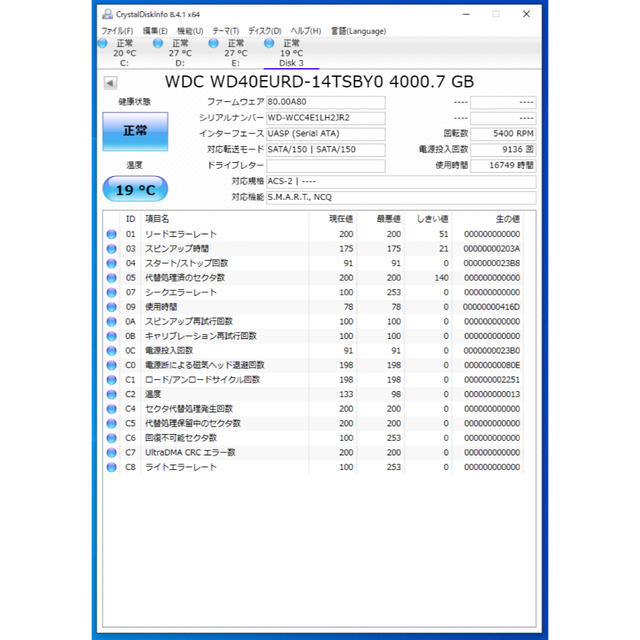Click raw value 000000002251 in row C1
The image size is (640, 640).
[492, 380]
